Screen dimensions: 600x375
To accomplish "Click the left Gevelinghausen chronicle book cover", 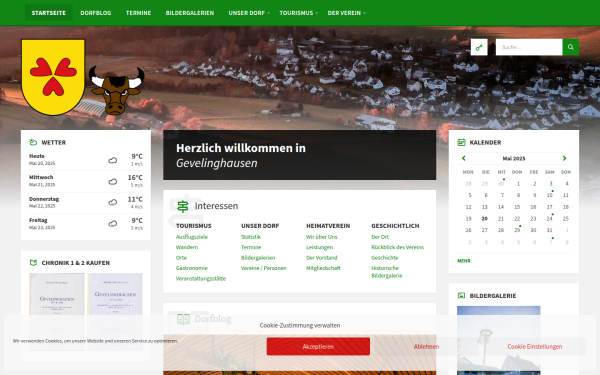I will [x=57, y=312].
